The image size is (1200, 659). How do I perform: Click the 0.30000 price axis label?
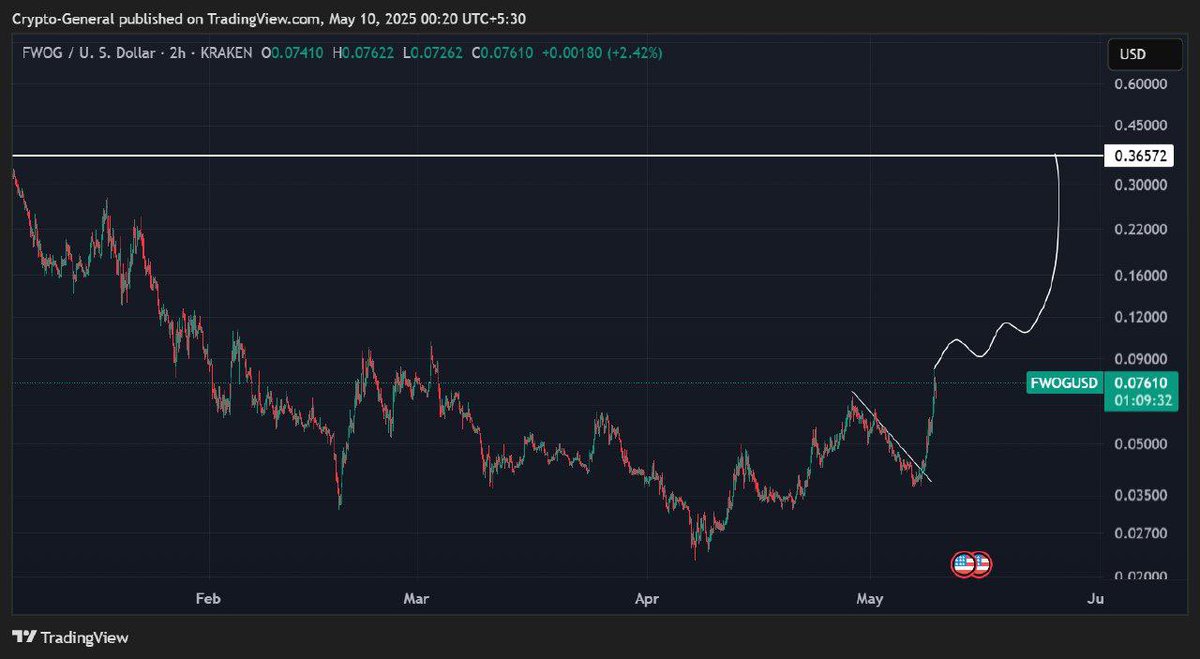pyautogui.click(x=1139, y=185)
